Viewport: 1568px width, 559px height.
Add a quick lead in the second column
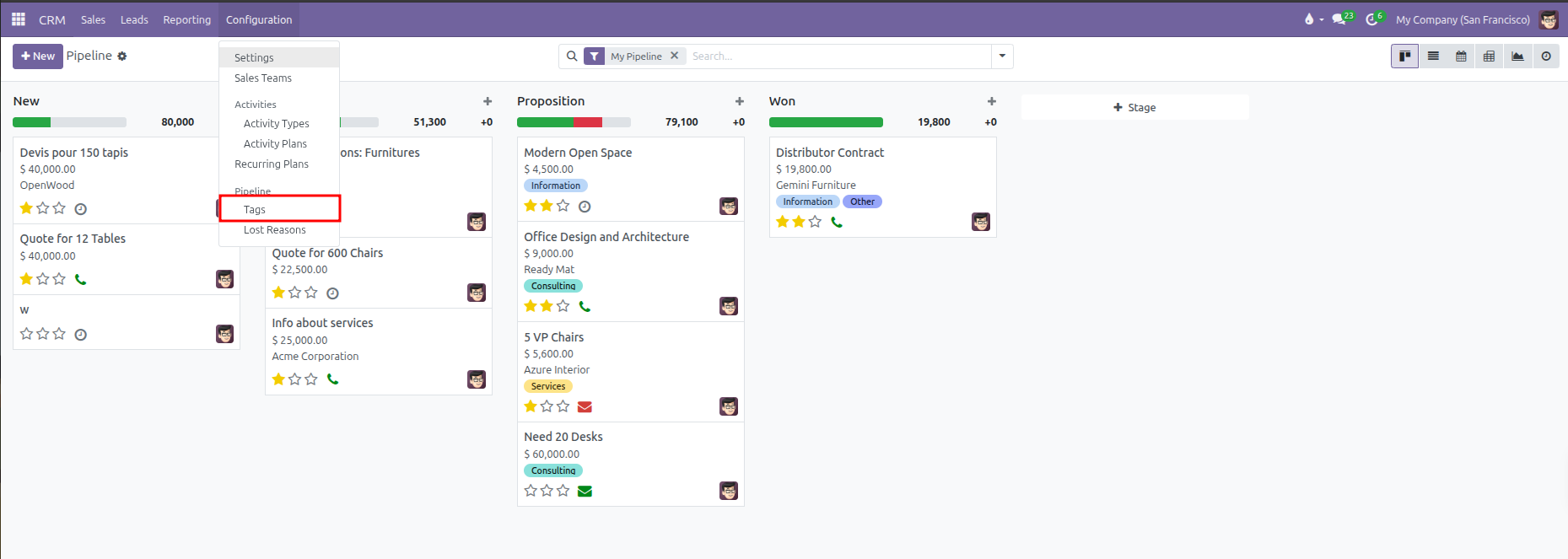coord(488,101)
